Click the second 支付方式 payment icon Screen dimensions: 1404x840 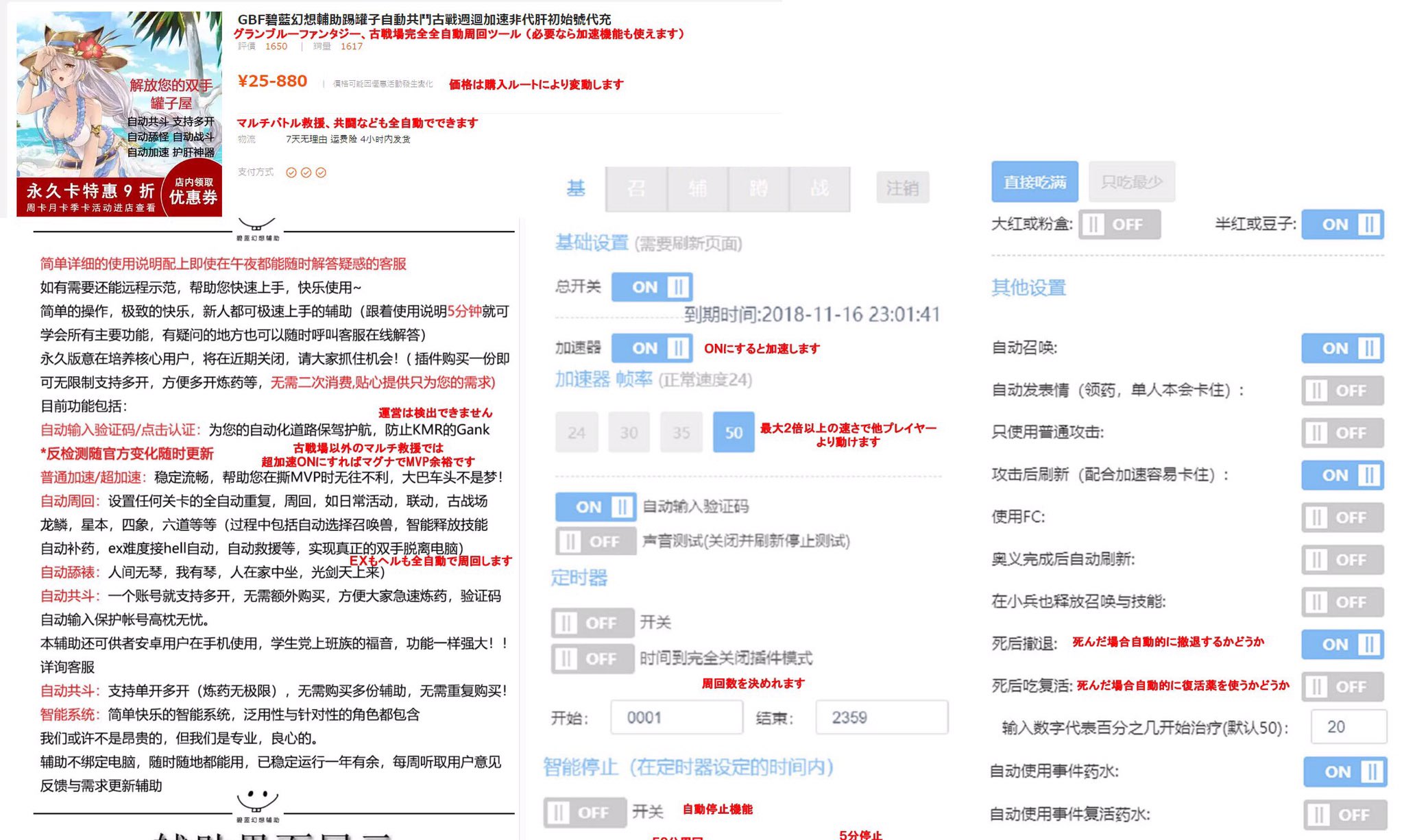(x=306, y=173)
